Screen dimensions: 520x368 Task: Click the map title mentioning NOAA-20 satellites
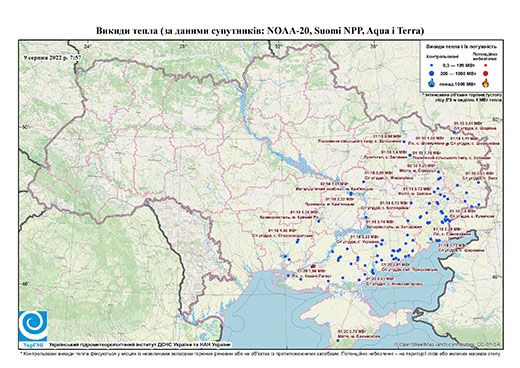pos(260,31)
